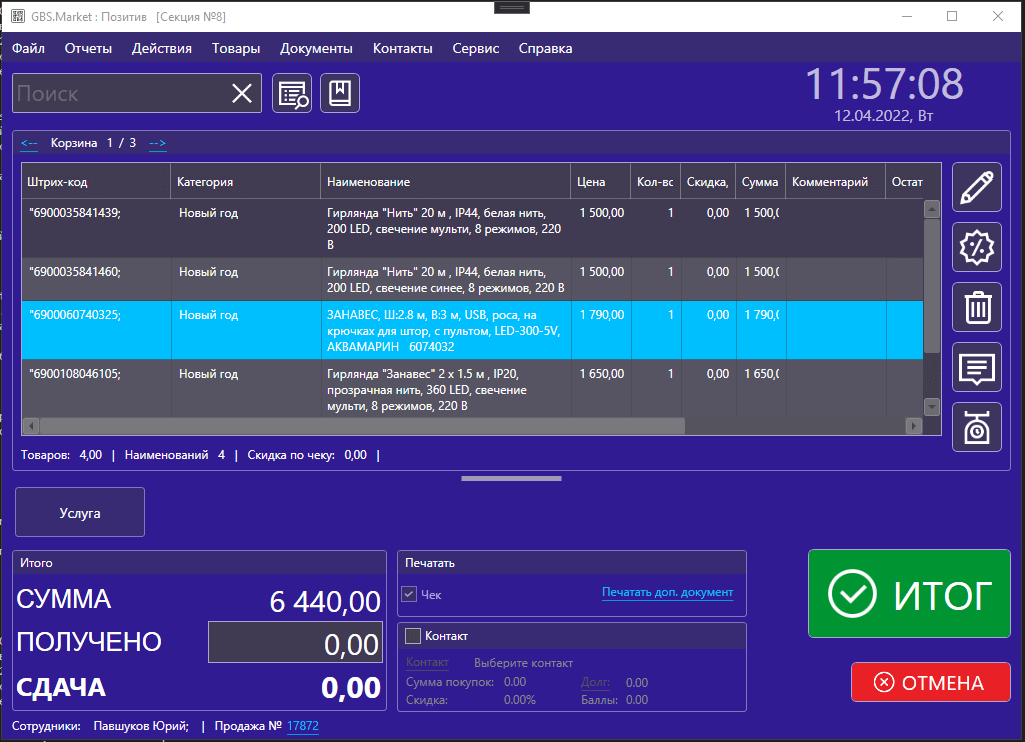This screenshot has height=742, width=1025.
Task: Click the ПОЛУЧЕНО amount input field
Action: click(x=295, y=642)
